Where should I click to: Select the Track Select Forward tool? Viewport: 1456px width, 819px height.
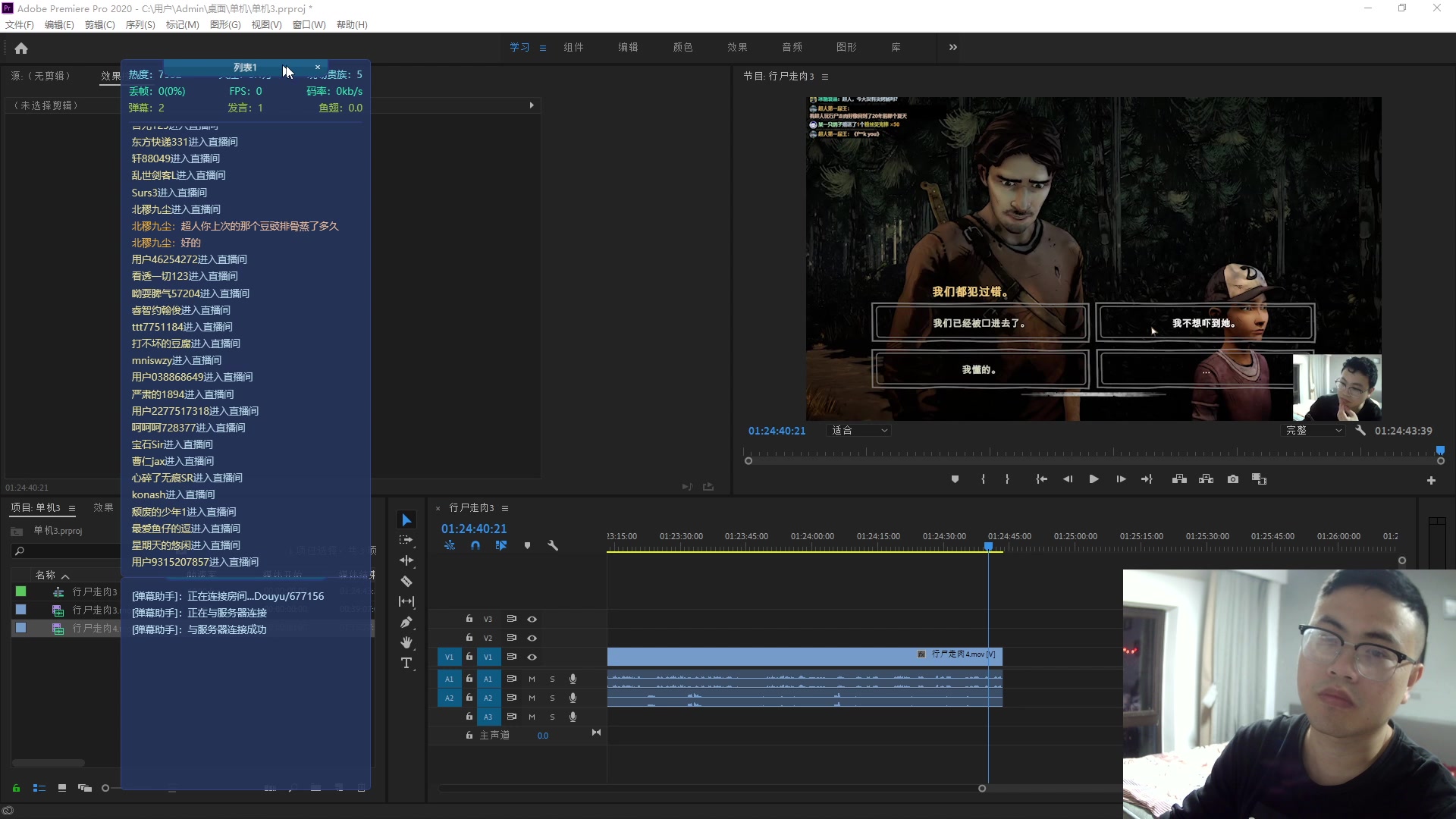406,540
